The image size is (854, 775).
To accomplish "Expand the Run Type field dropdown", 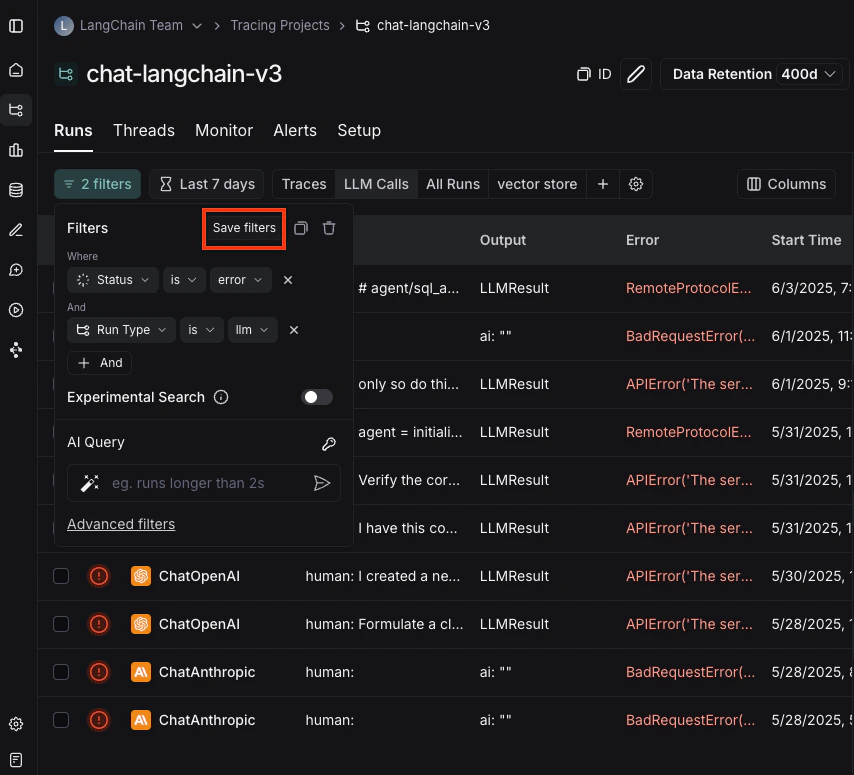I will click(121, 330).
